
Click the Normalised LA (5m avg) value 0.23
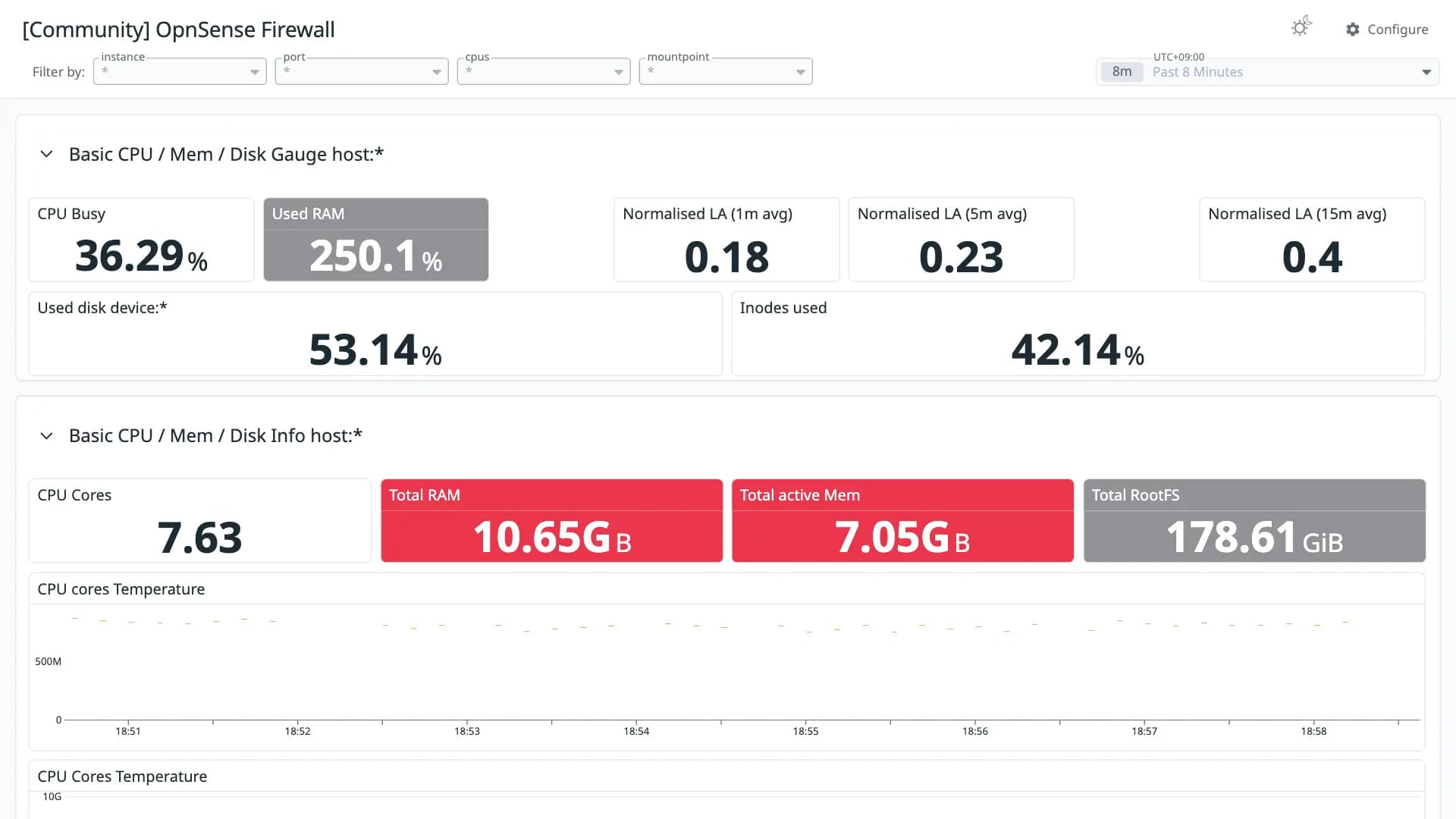pos(961,257)
